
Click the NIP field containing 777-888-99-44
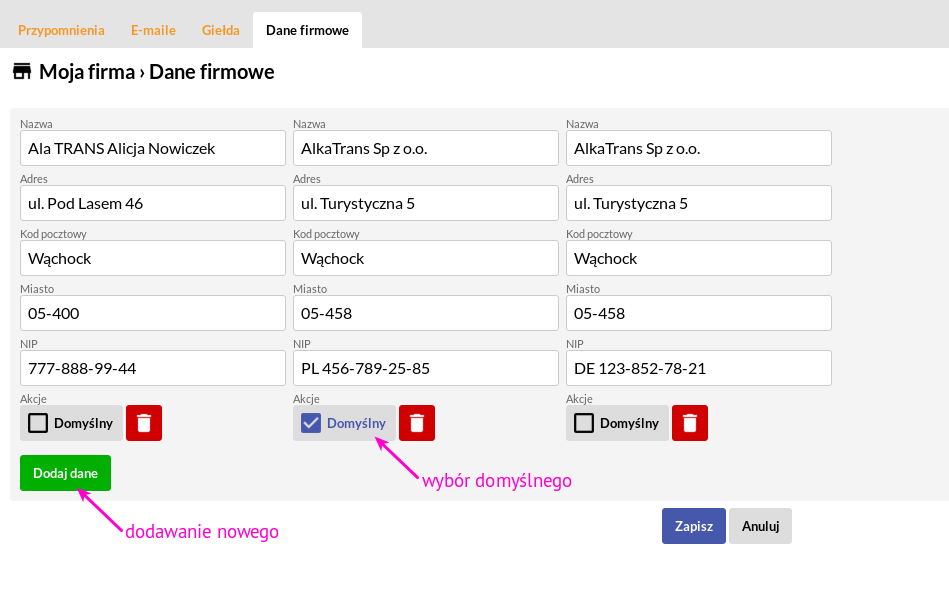[153, 368]
